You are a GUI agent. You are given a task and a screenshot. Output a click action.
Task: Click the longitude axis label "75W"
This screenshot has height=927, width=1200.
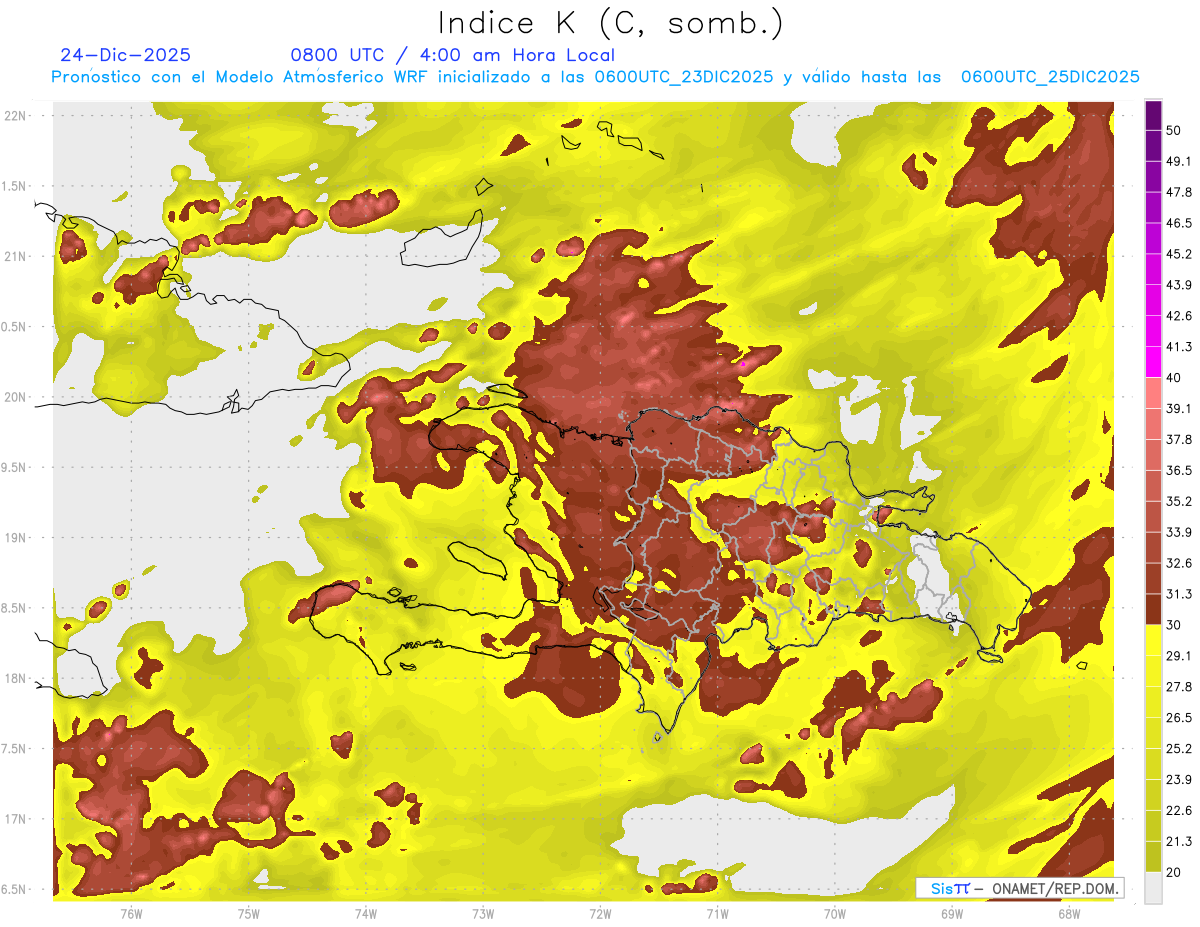tap(249, 914)
